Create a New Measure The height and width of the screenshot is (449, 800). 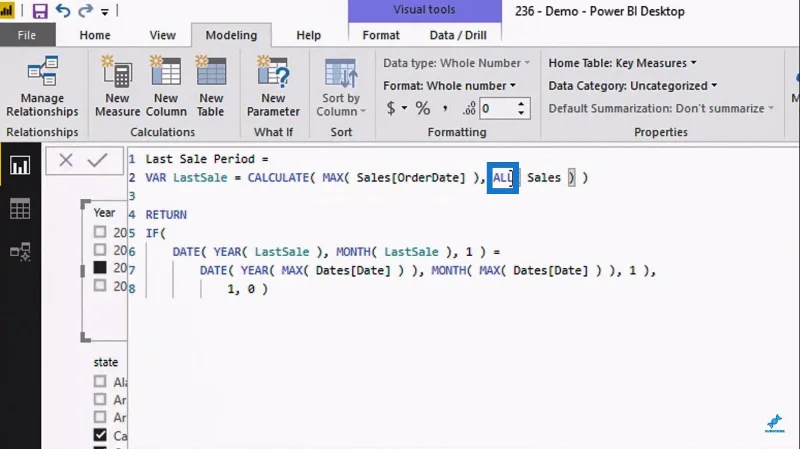(117, 86)
